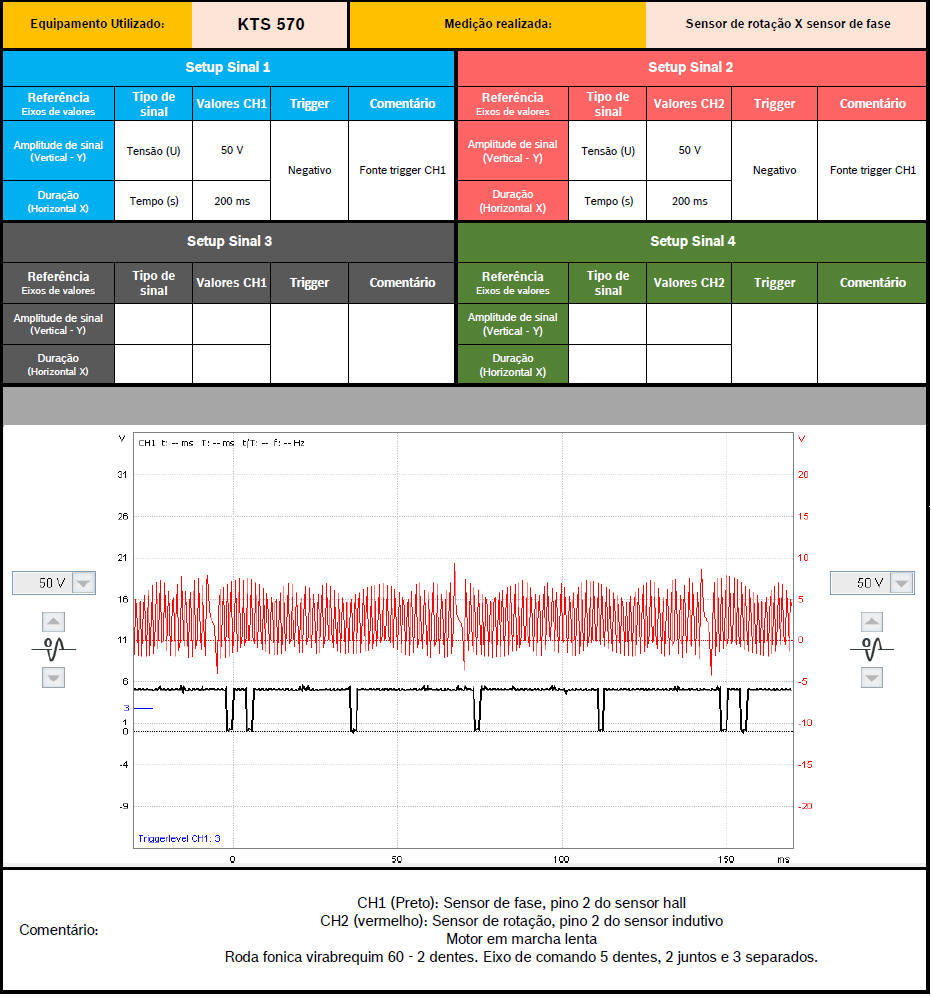Click the 200 ms value in Setup Sinal 2
Image resolution: width=932 pixels, height=997 pixels.
[688, 201]
